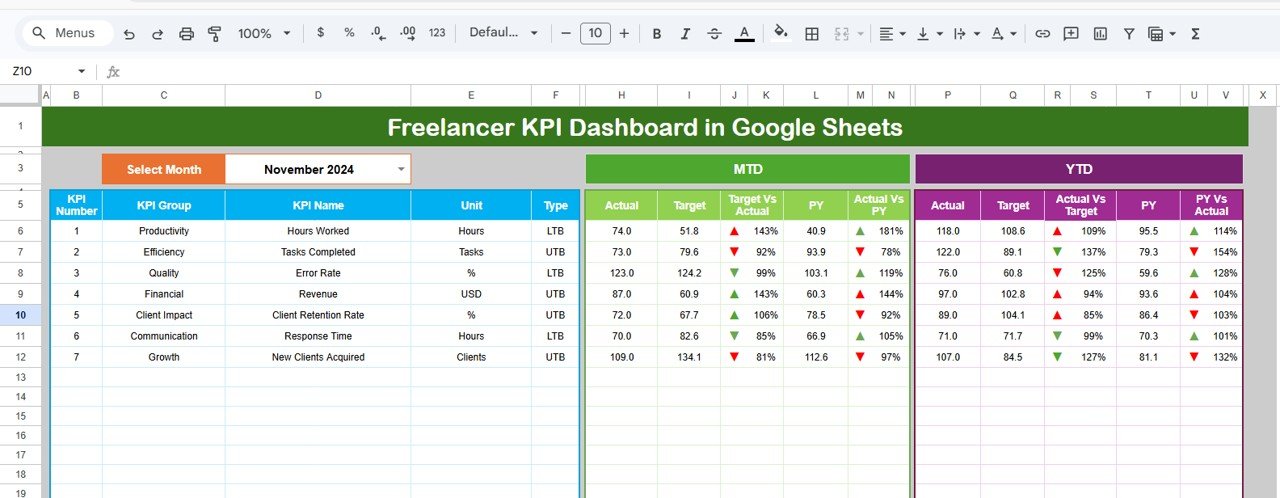Image resolution: width=1280 pixels, height=498 pixels.
Task: Format as currency with dollar icon
Action: pyautogui.click(x=320, y=33)
